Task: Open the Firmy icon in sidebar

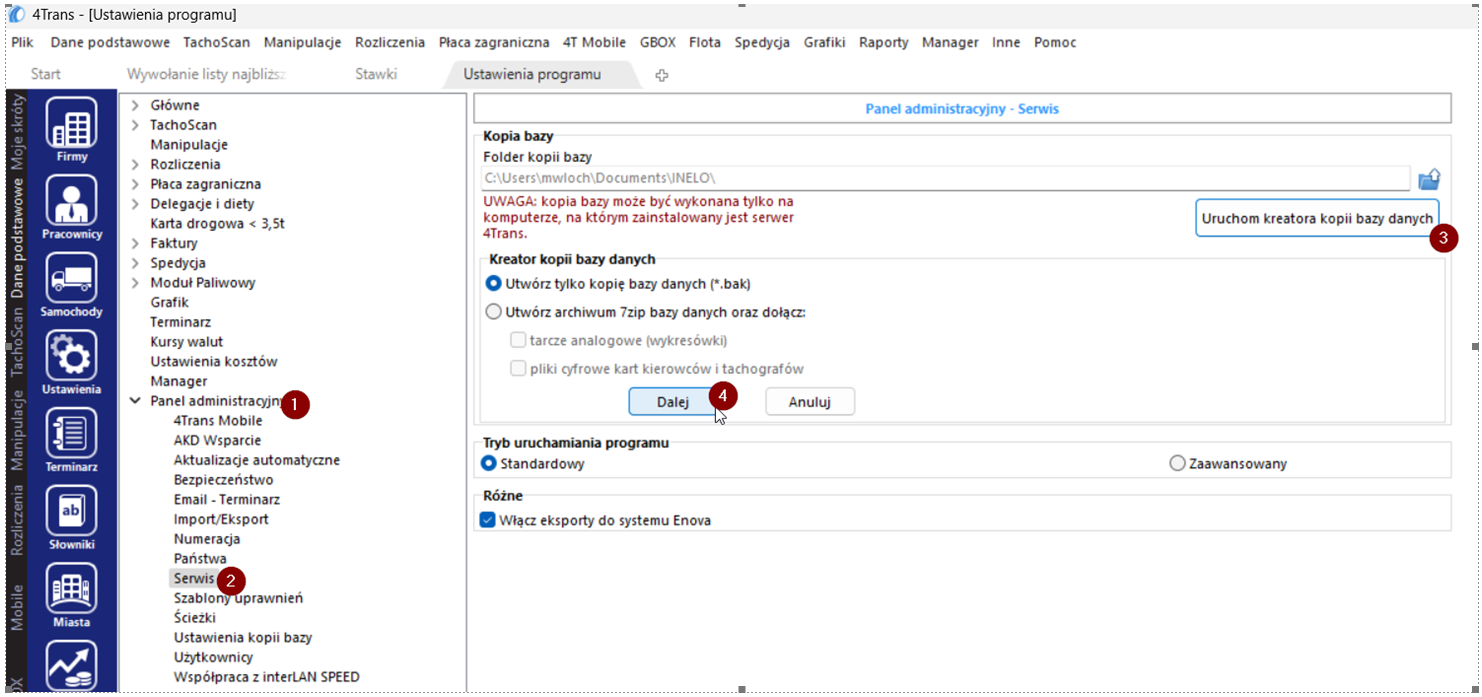Action: point(72,124)
